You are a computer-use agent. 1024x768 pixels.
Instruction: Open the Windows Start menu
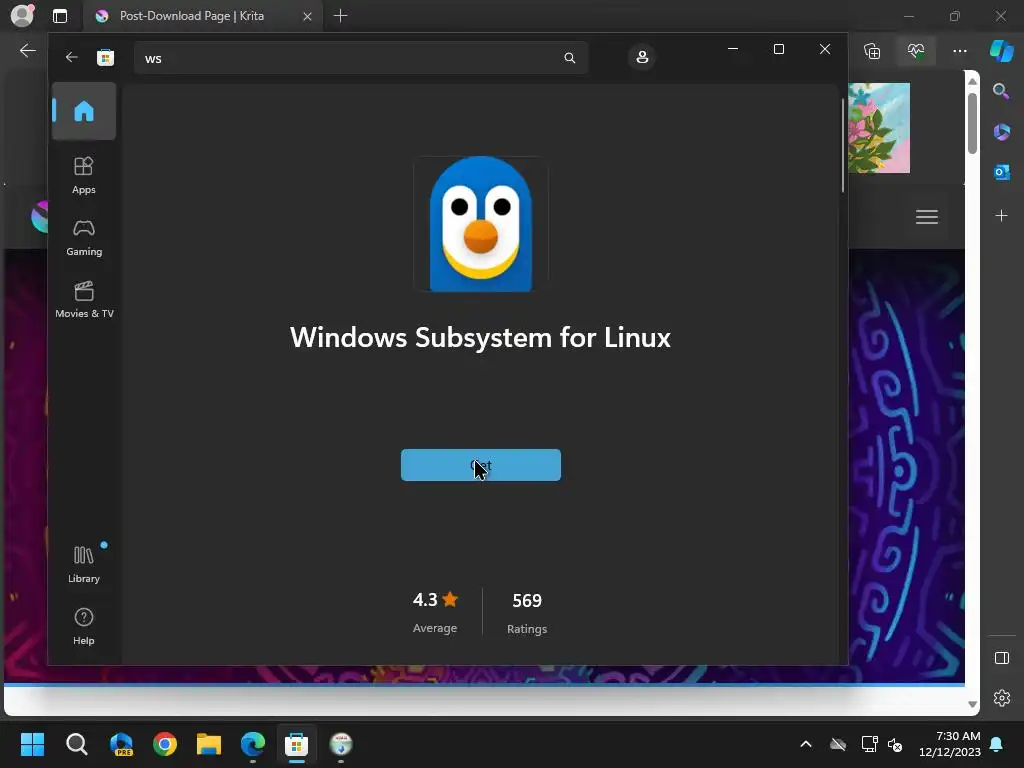33,744
